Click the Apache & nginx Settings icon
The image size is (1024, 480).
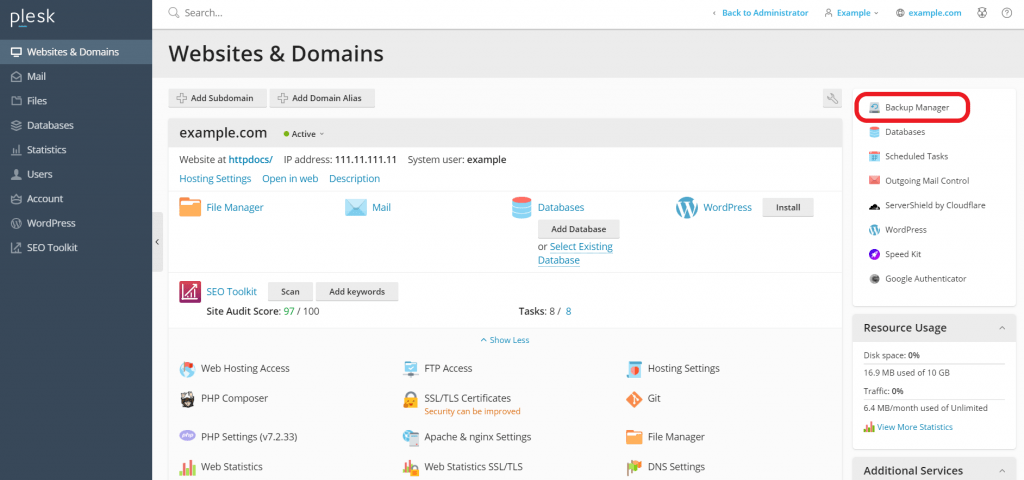pyautogui.click(x=410, y=437)
